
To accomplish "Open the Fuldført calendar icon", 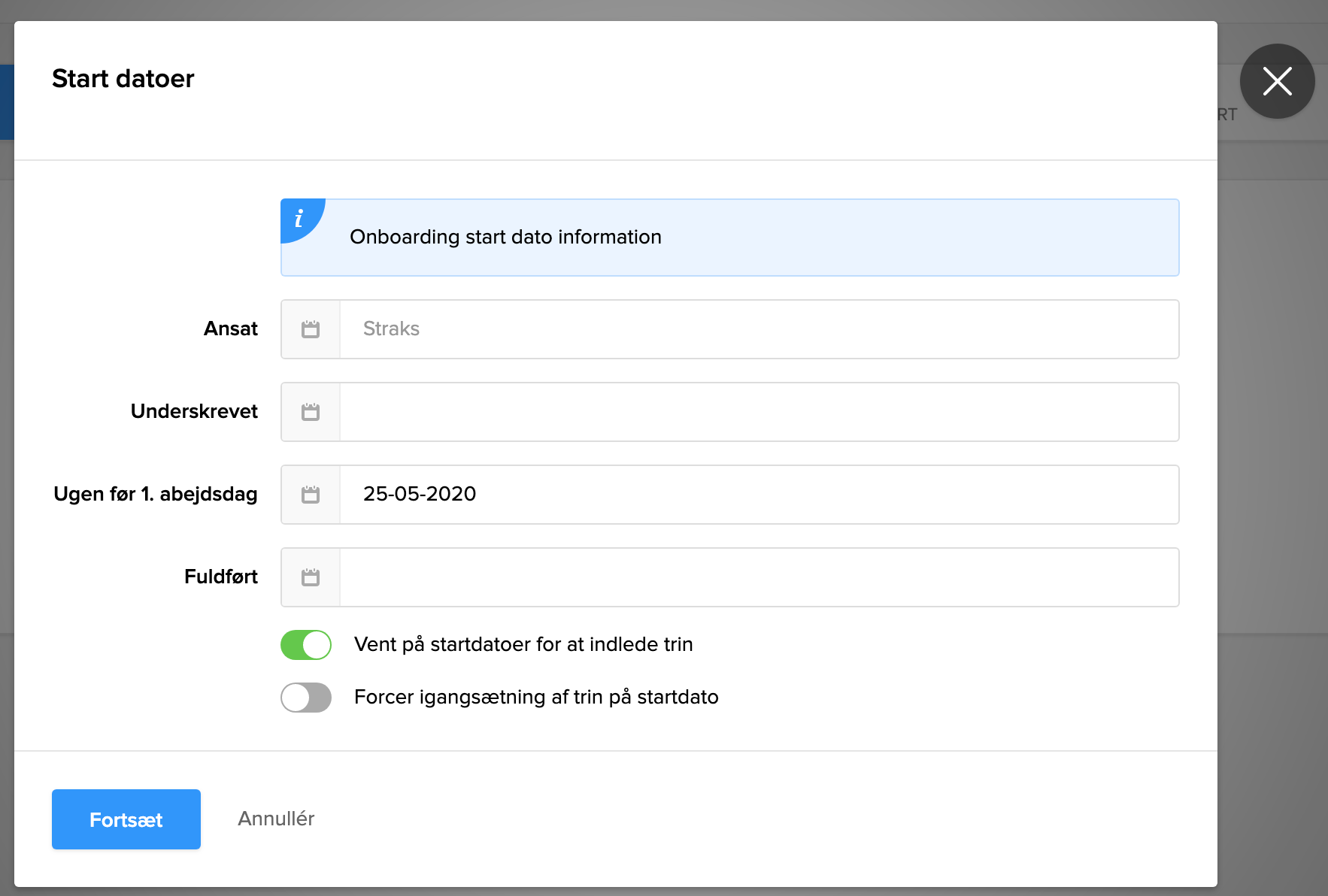I will tap(311, 577).
